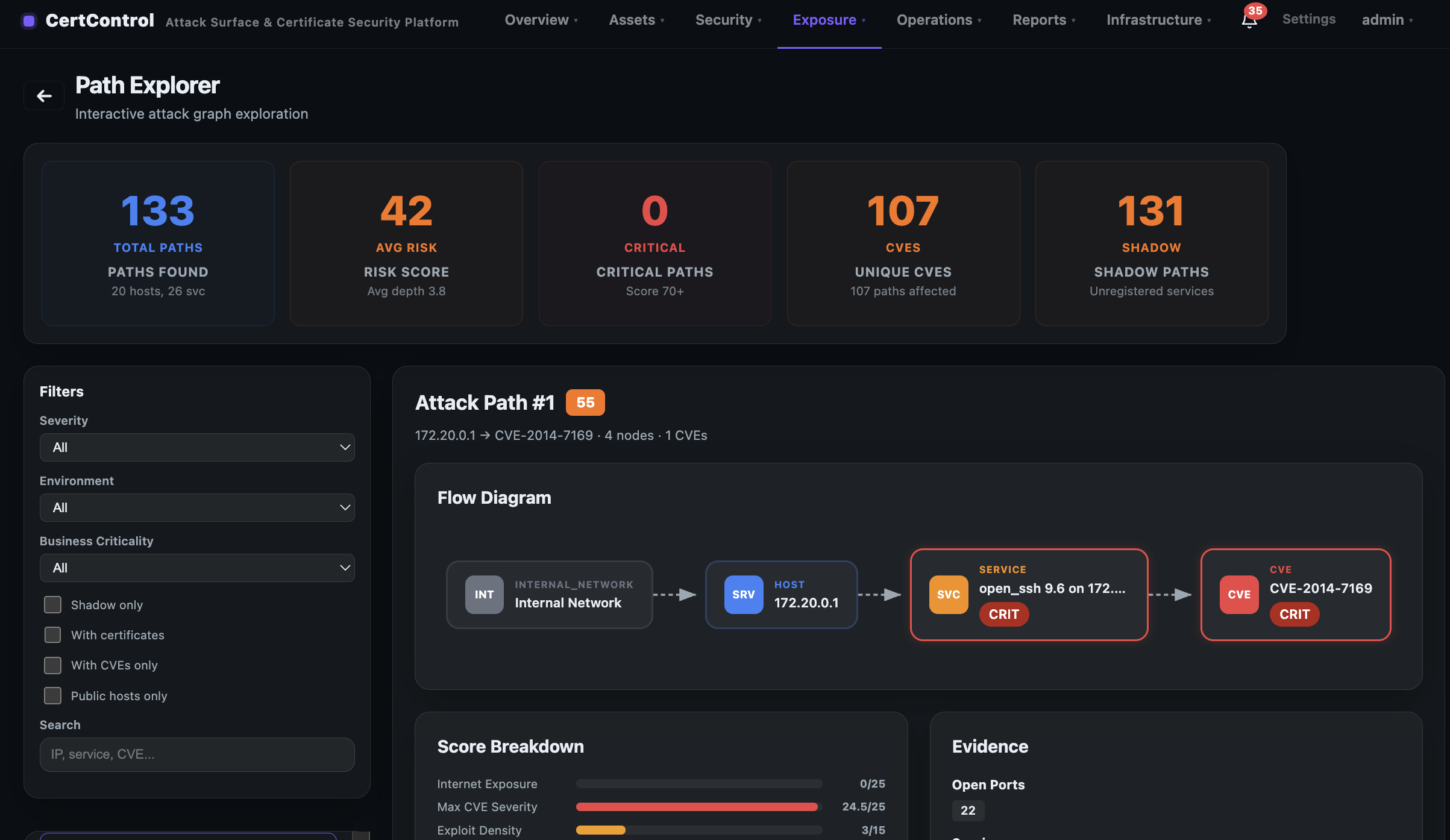Viewport: 1450px width, 840px height.
Task: Select the orange SVC service node icon
Action: click(x=948, y=595)
